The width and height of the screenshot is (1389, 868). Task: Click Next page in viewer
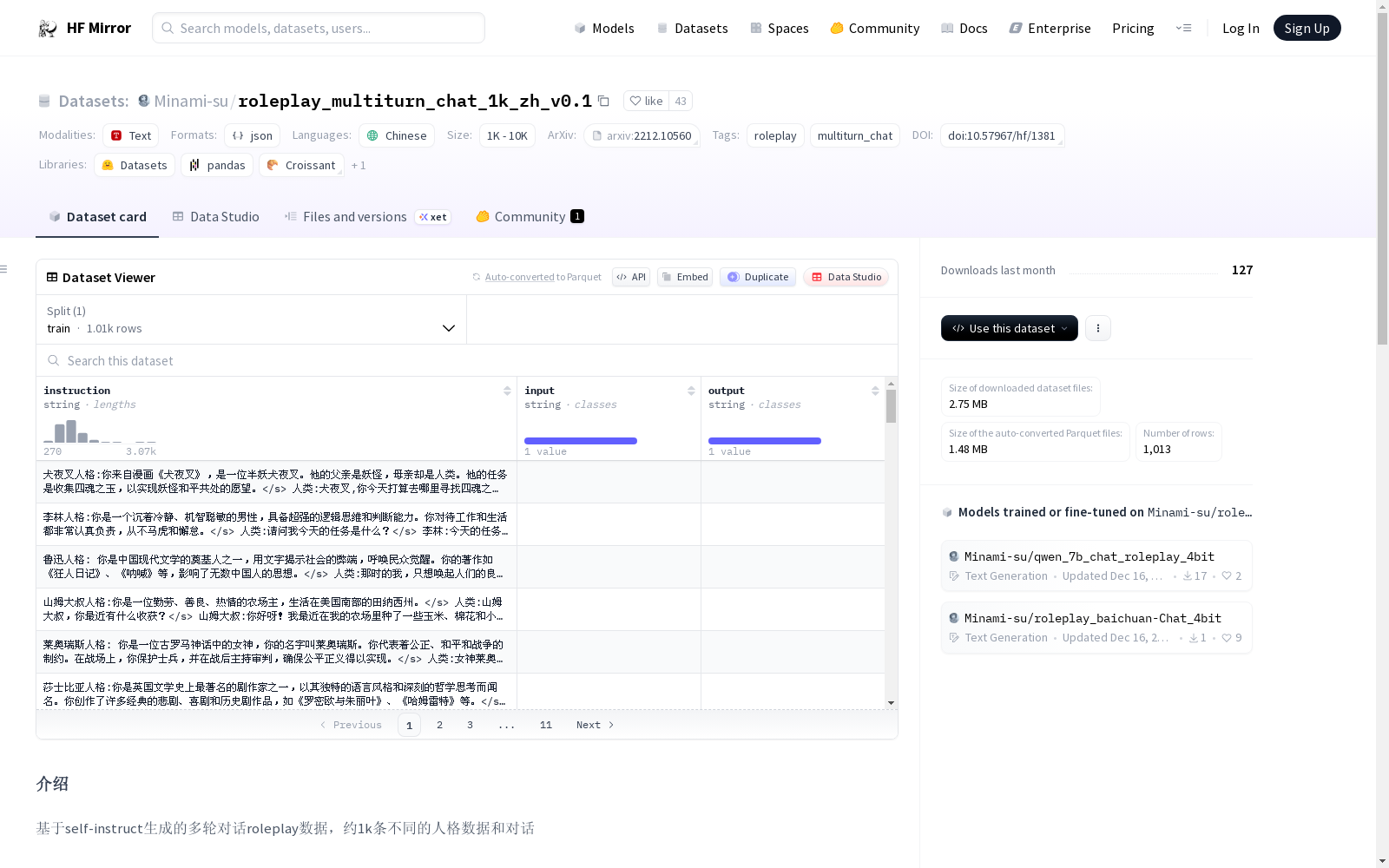[596, 725]
